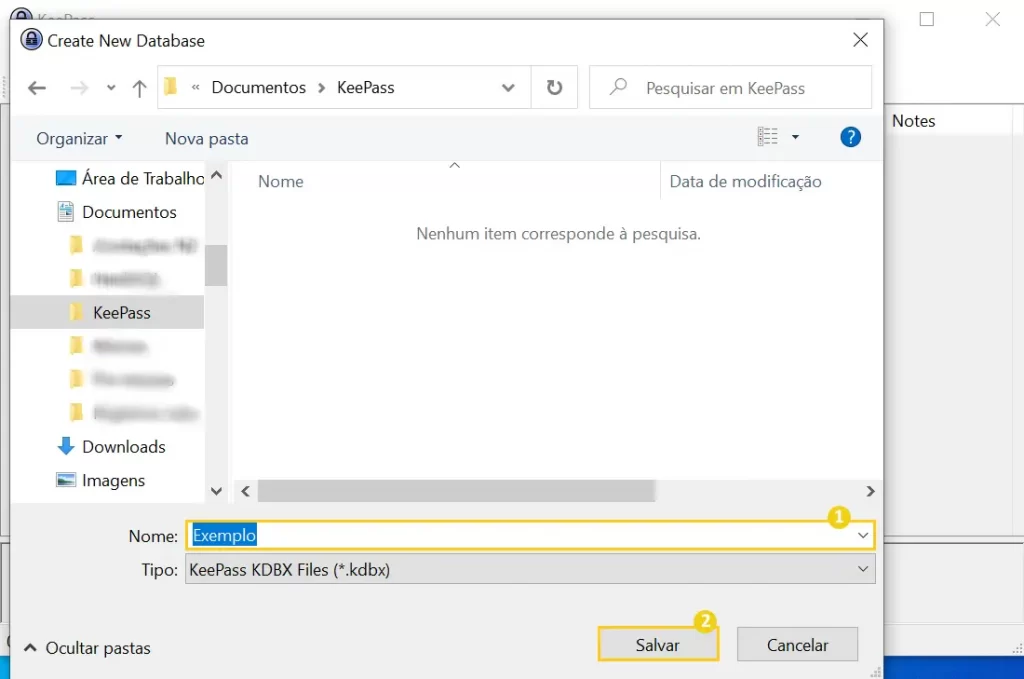Change the view layout icon
This screenshot has height=679, width=1024.
(x=768, y=136)
